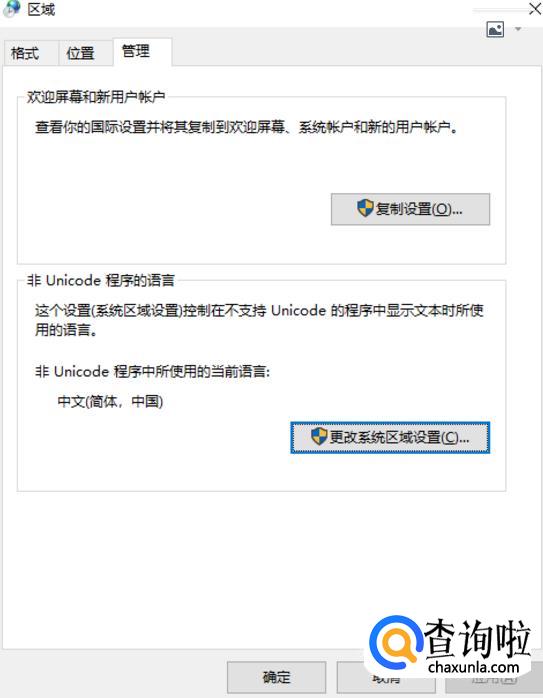The image size is (543, 698).
Task: Click the 中文(简体，中国) current language text
Action: tap(110, 402)
